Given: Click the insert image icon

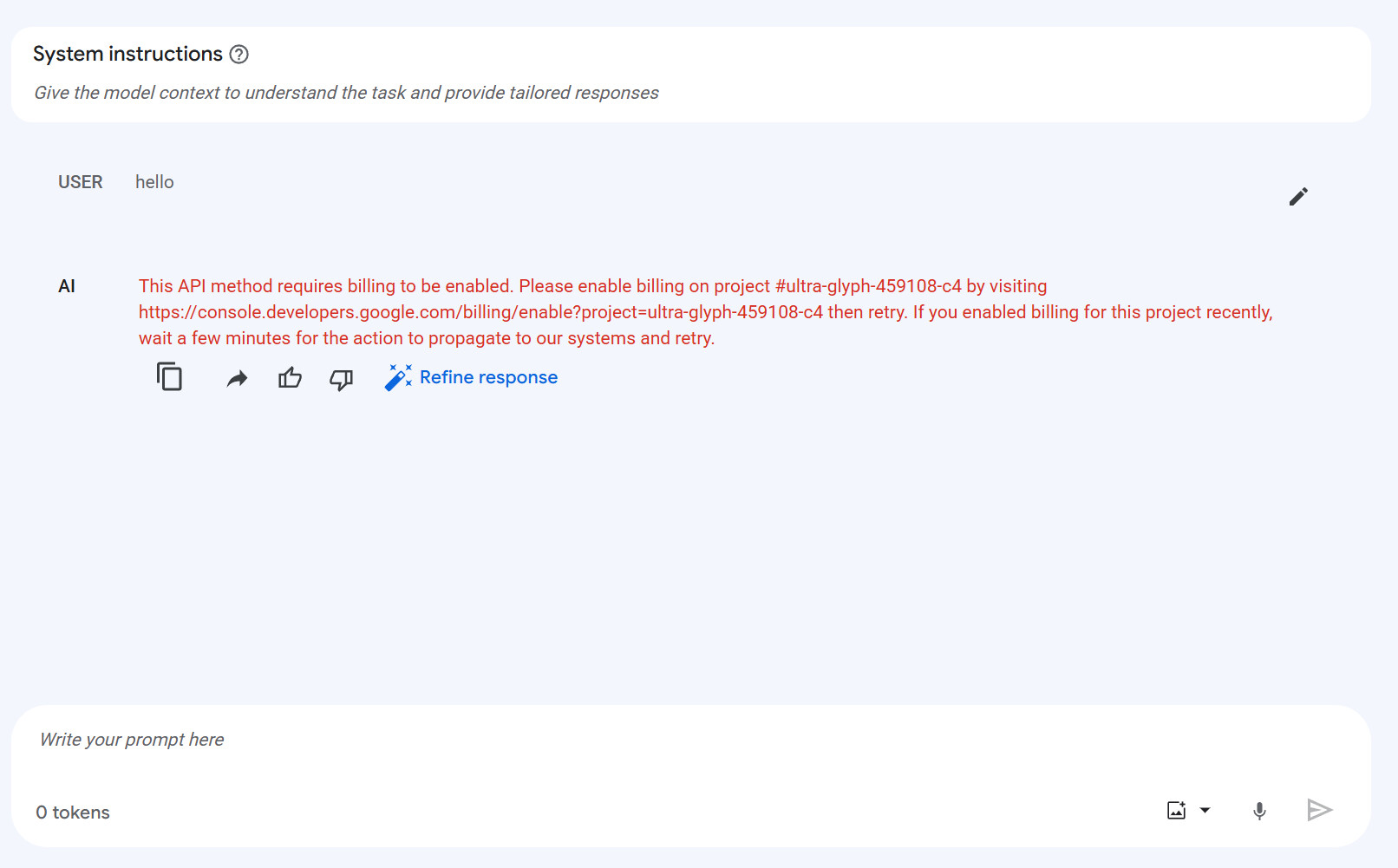Looking at the screenshot, I should click(1176, 811).
